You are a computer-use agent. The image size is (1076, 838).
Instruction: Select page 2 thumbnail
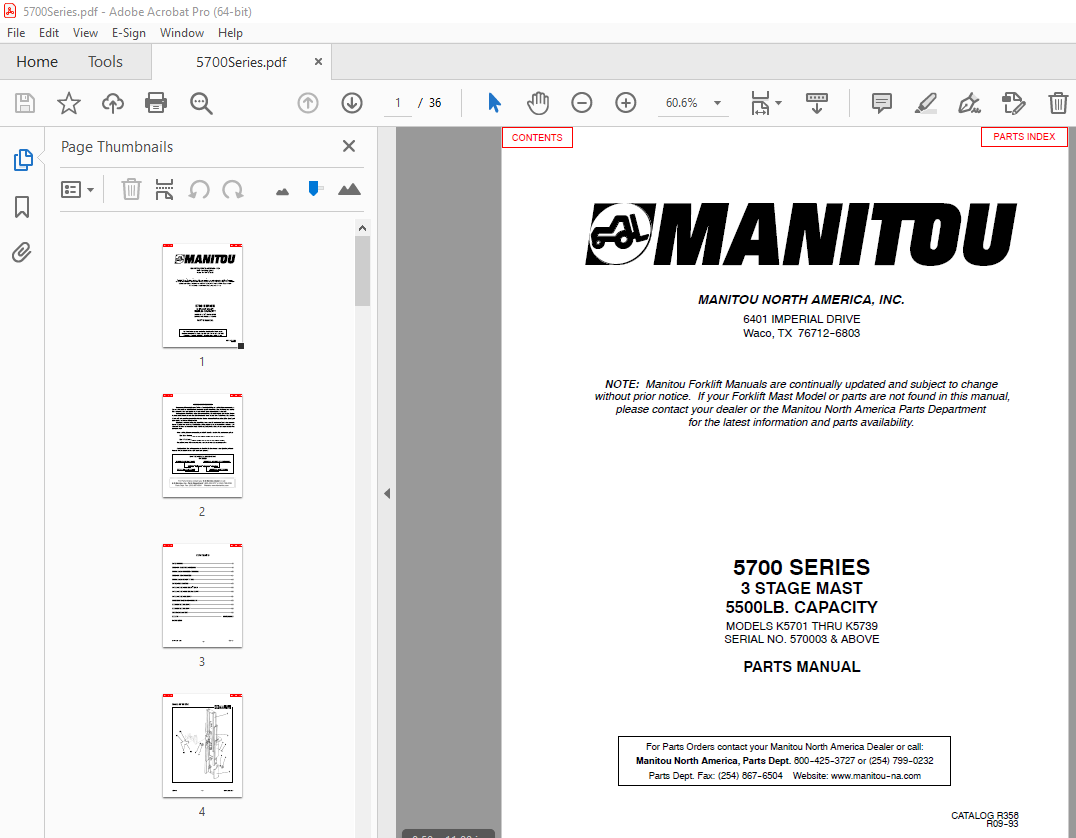click(202, 445)
